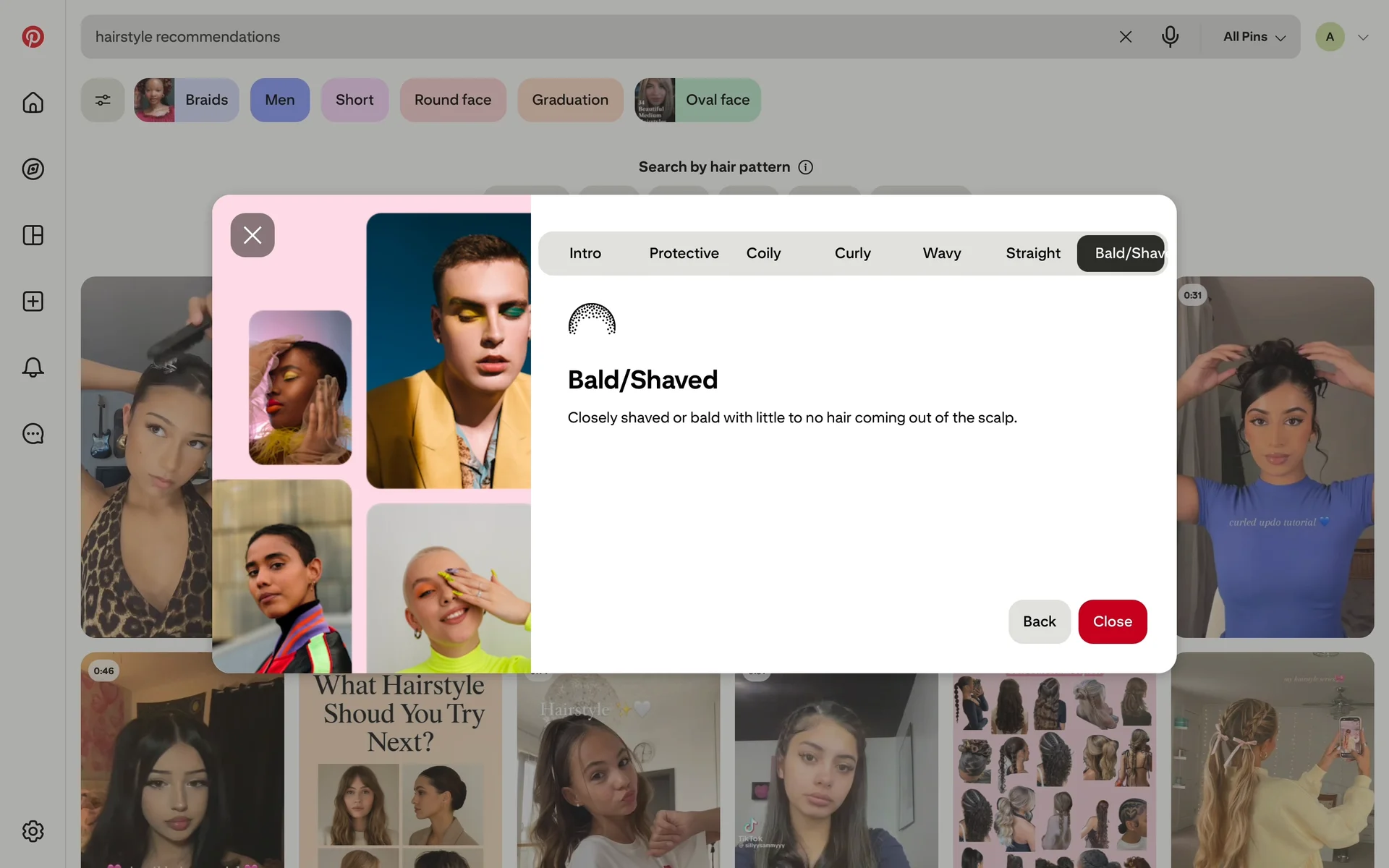Open the Explore compass icon
Screen dimensions: 1389x868
pyautogui.click(x=33, y=169)
